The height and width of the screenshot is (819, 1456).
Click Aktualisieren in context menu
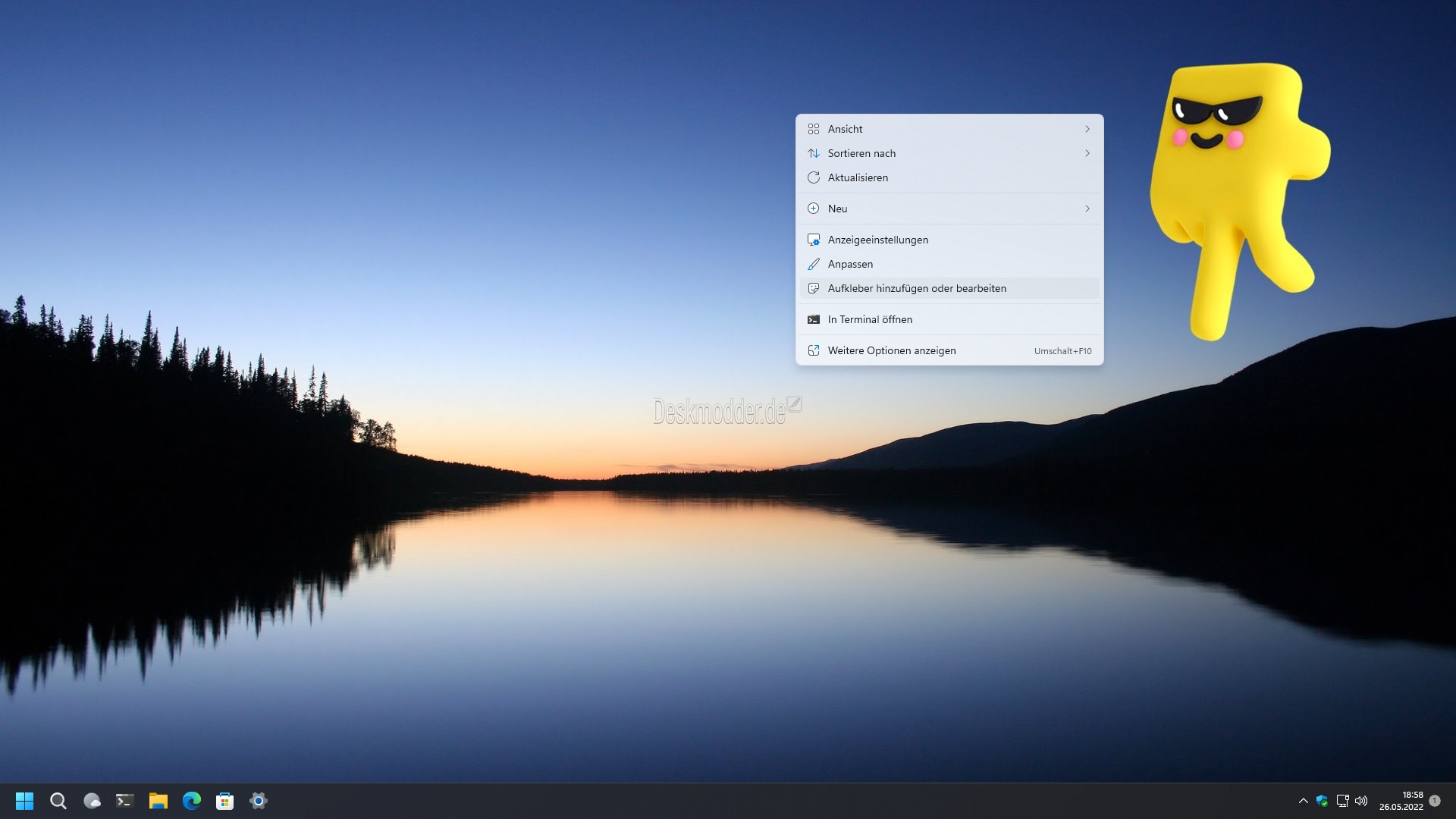click(949, 177)
